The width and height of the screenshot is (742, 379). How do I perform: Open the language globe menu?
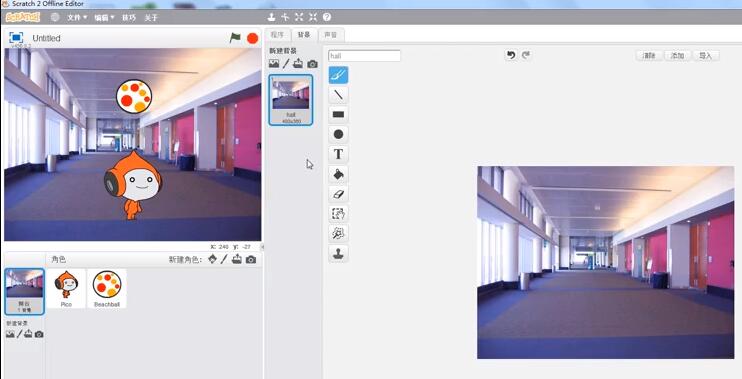coord(55,17)
